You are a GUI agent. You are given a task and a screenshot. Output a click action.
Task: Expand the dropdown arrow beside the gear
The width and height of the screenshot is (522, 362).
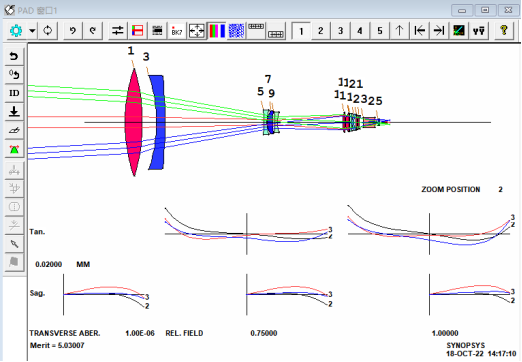32,31
